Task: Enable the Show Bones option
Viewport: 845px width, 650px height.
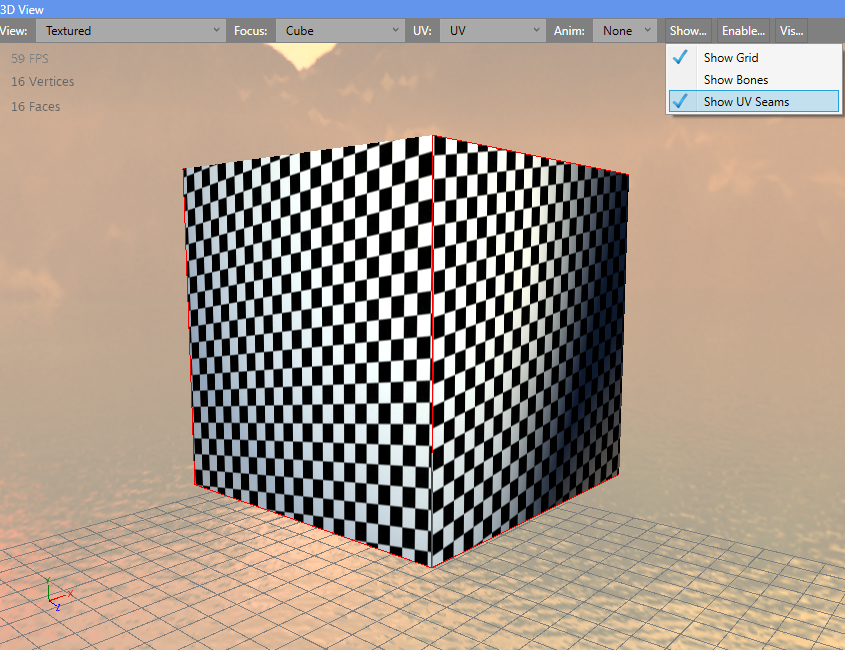Action: pyautogui.click(x=736, y=80)
